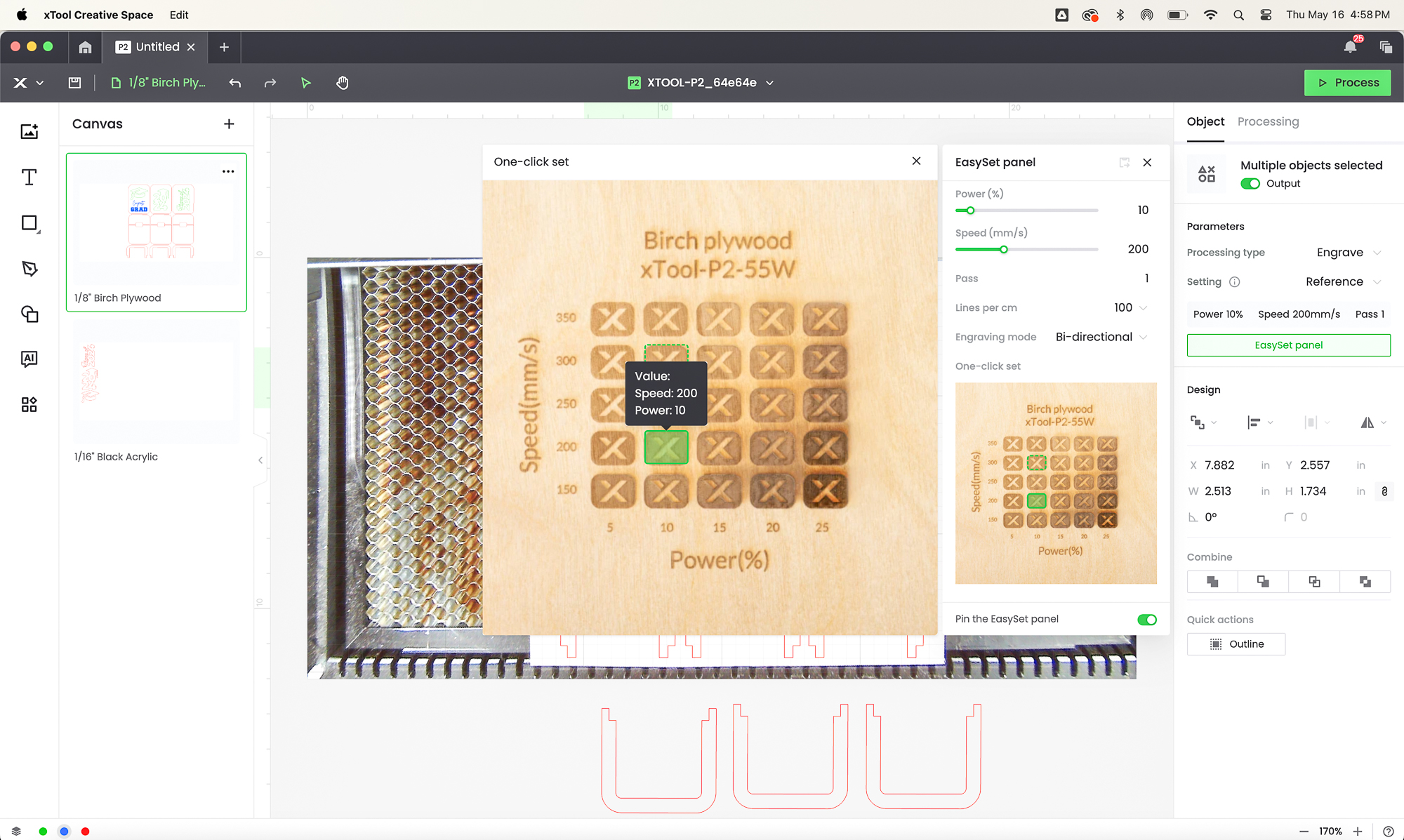Select the Text tool
1404x840 pixels.
(29, 177)
